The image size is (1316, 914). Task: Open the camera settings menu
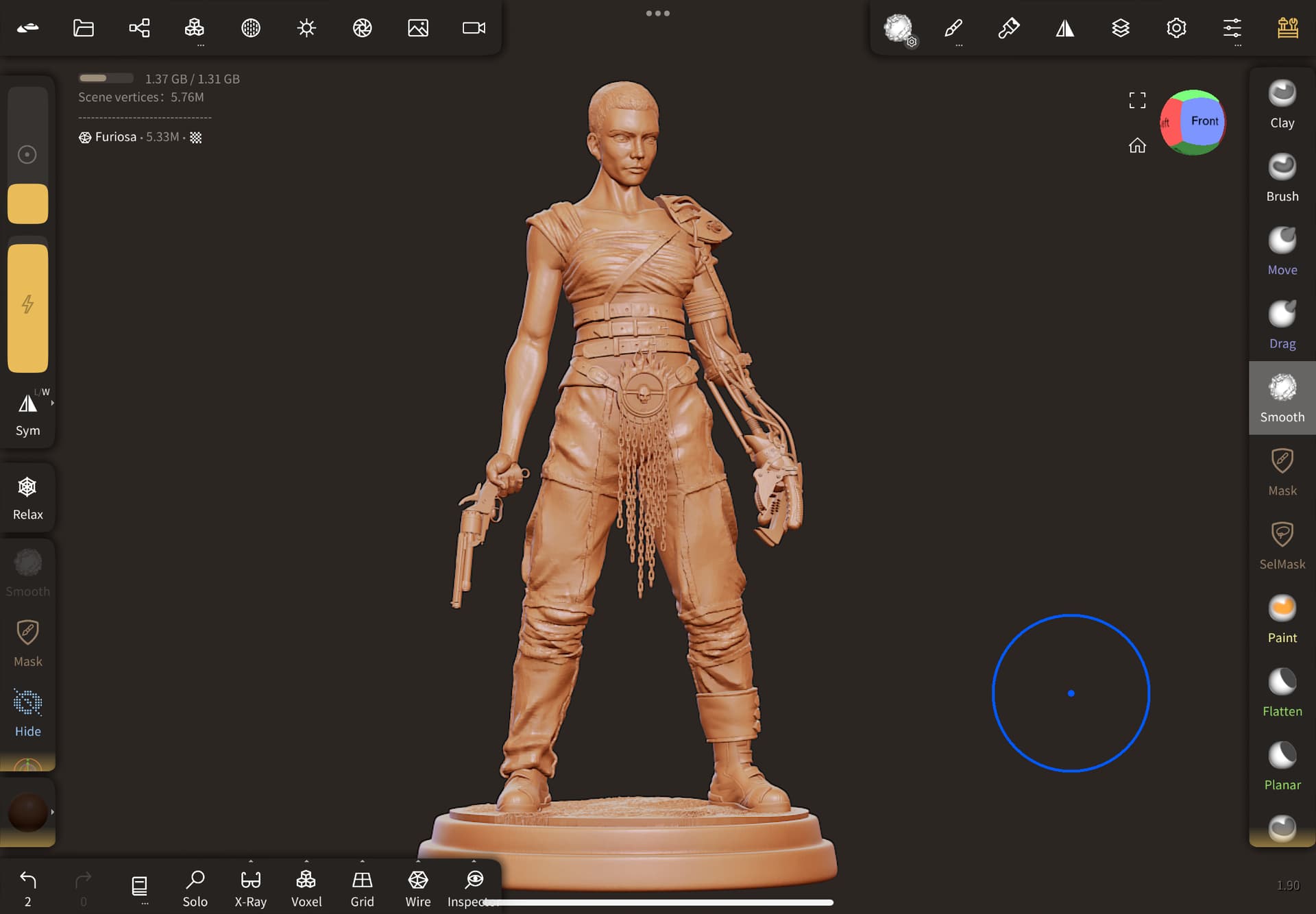click(x=474, y=28)
